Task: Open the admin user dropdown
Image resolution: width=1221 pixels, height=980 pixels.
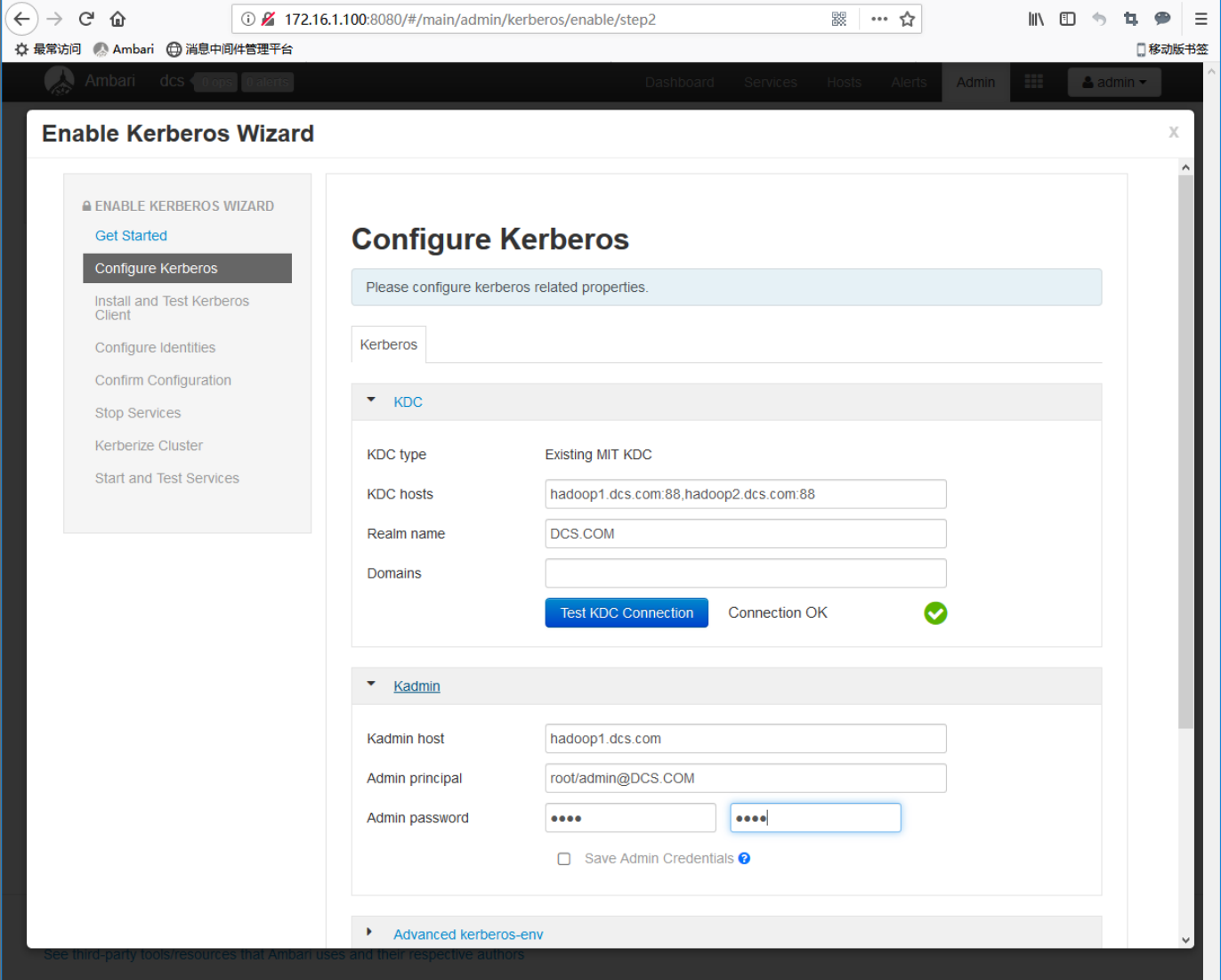Action: [x=1114, y=82]
